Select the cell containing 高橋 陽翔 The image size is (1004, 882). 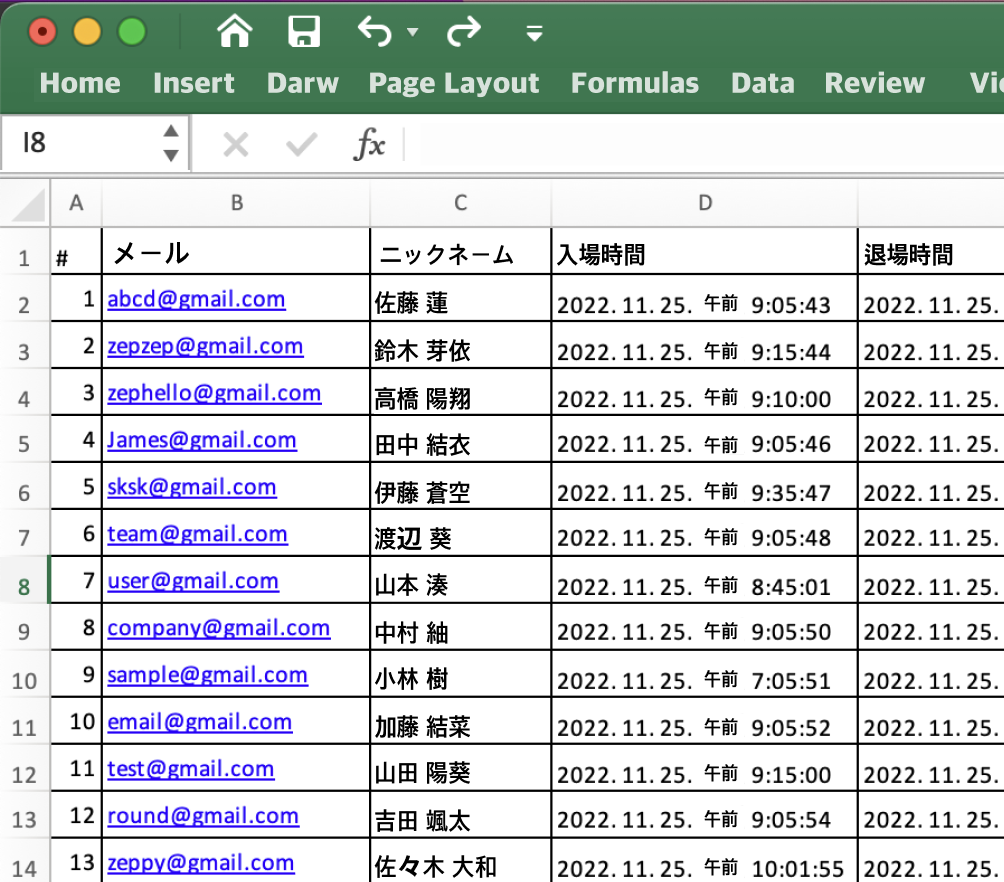(x=460, y=392)
